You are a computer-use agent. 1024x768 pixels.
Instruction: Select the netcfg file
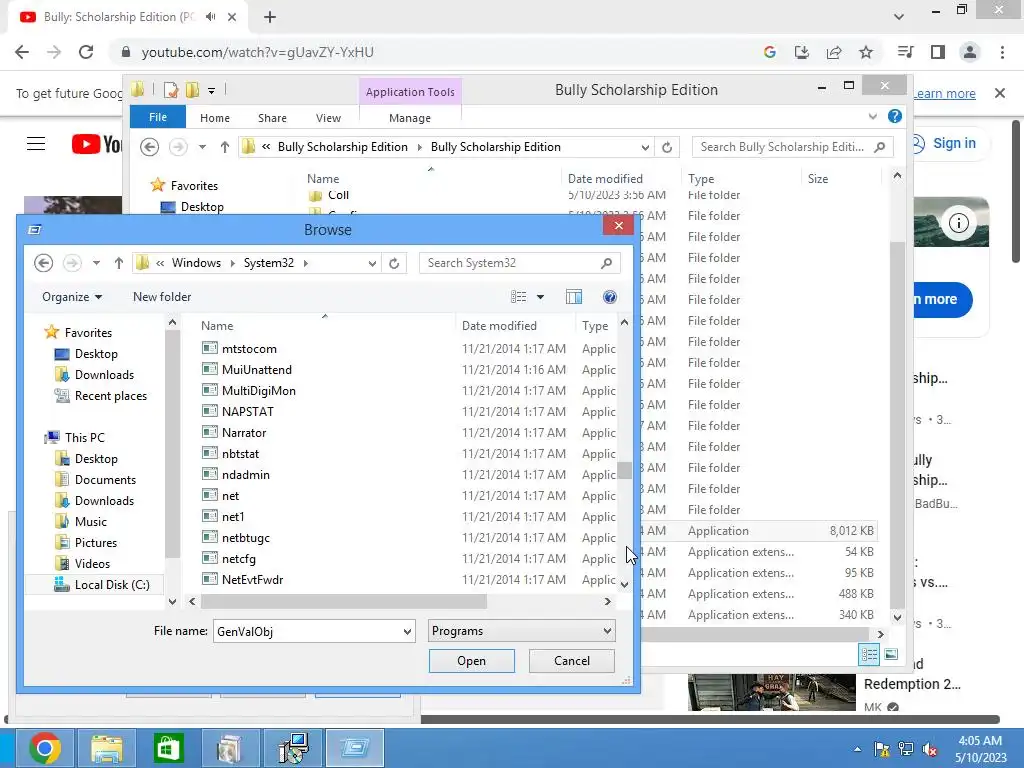click(x=238, y=559)
